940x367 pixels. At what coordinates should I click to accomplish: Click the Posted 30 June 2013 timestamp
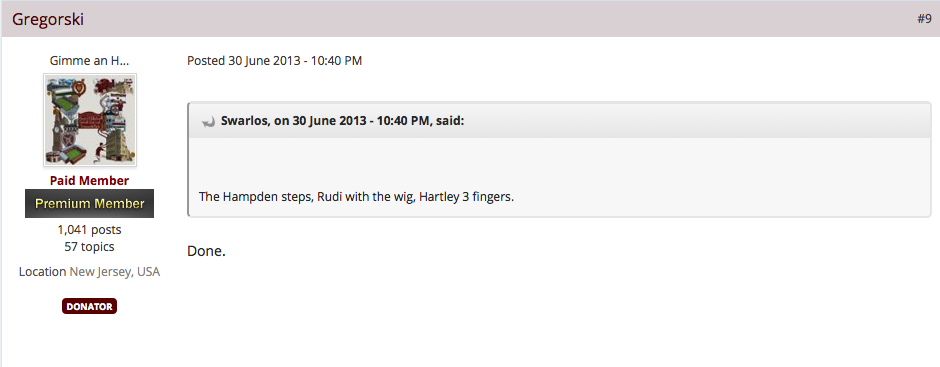point(275,61)
